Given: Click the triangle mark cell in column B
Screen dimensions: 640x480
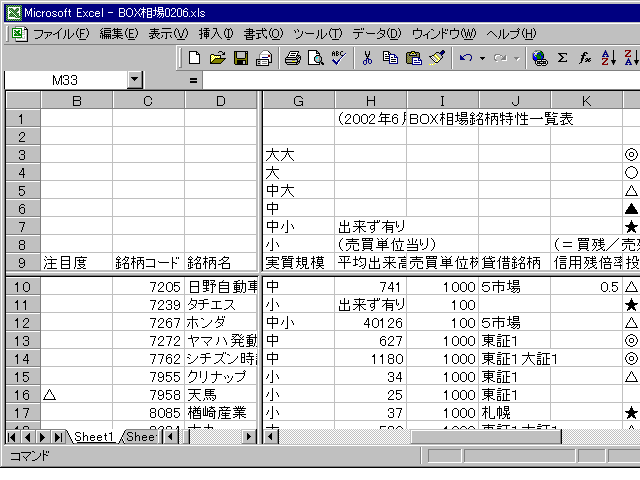Looking at the screenshot, I should click(77, 395).
